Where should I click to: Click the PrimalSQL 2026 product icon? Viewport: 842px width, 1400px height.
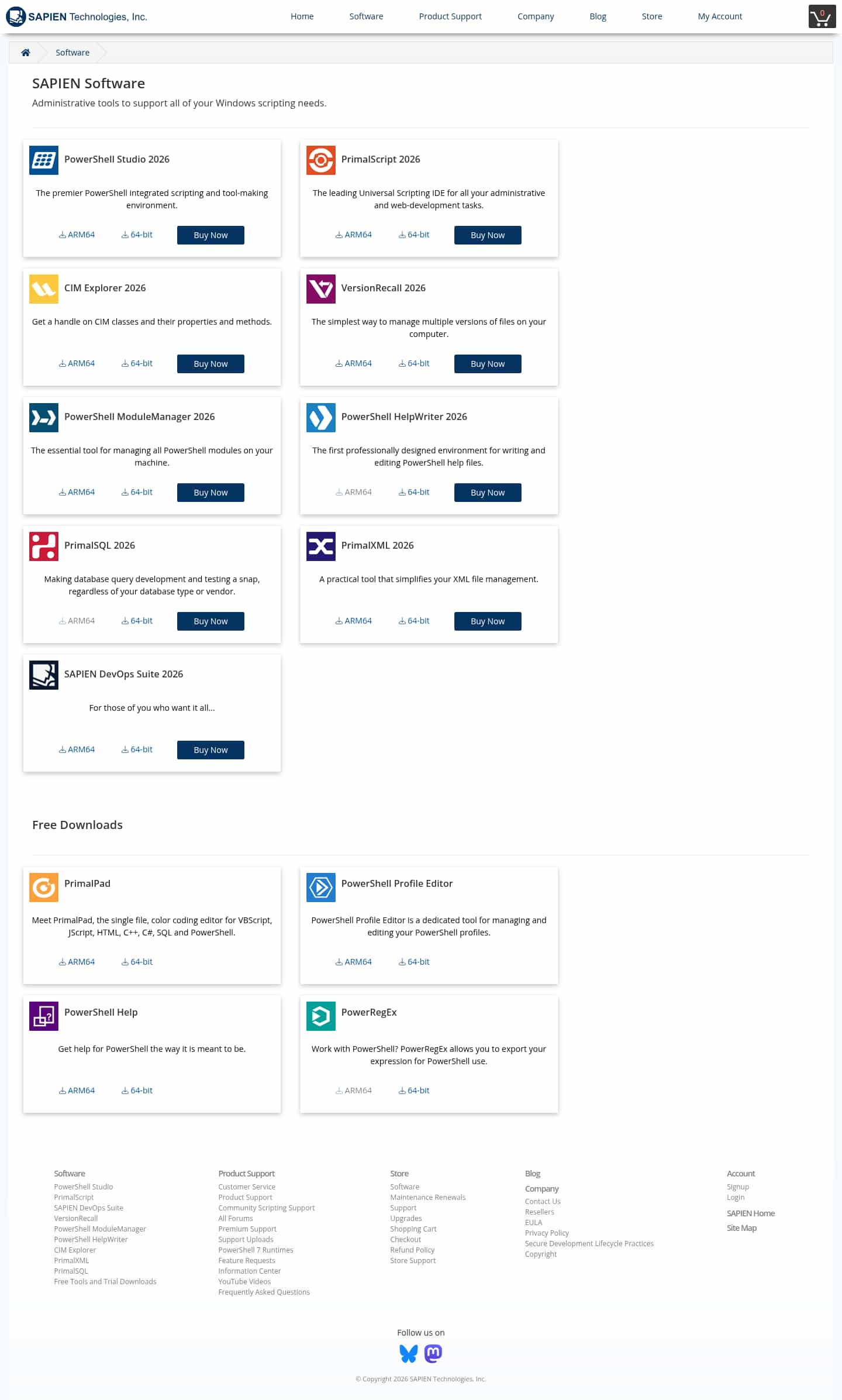coord(44,546)
